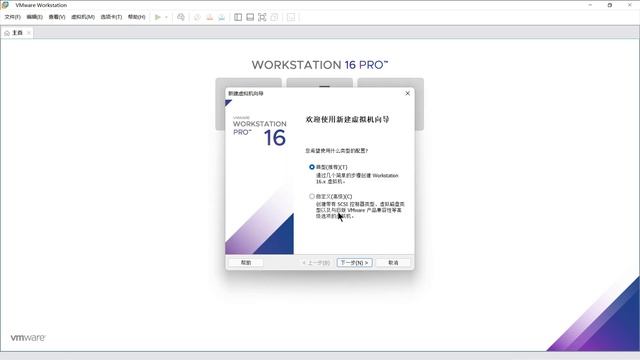Viewport: 640px width, 360px height.
Task: Click the Send Ctrl+Alt+Del toolbar icon
Action: tap(181, 17)
